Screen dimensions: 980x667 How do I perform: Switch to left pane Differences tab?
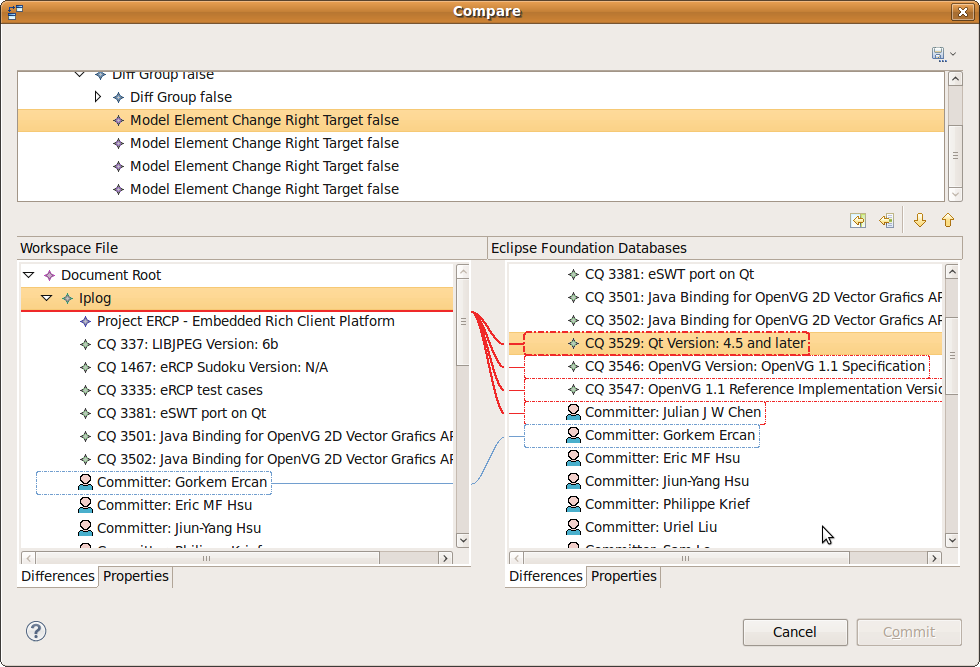click(58, 576)
